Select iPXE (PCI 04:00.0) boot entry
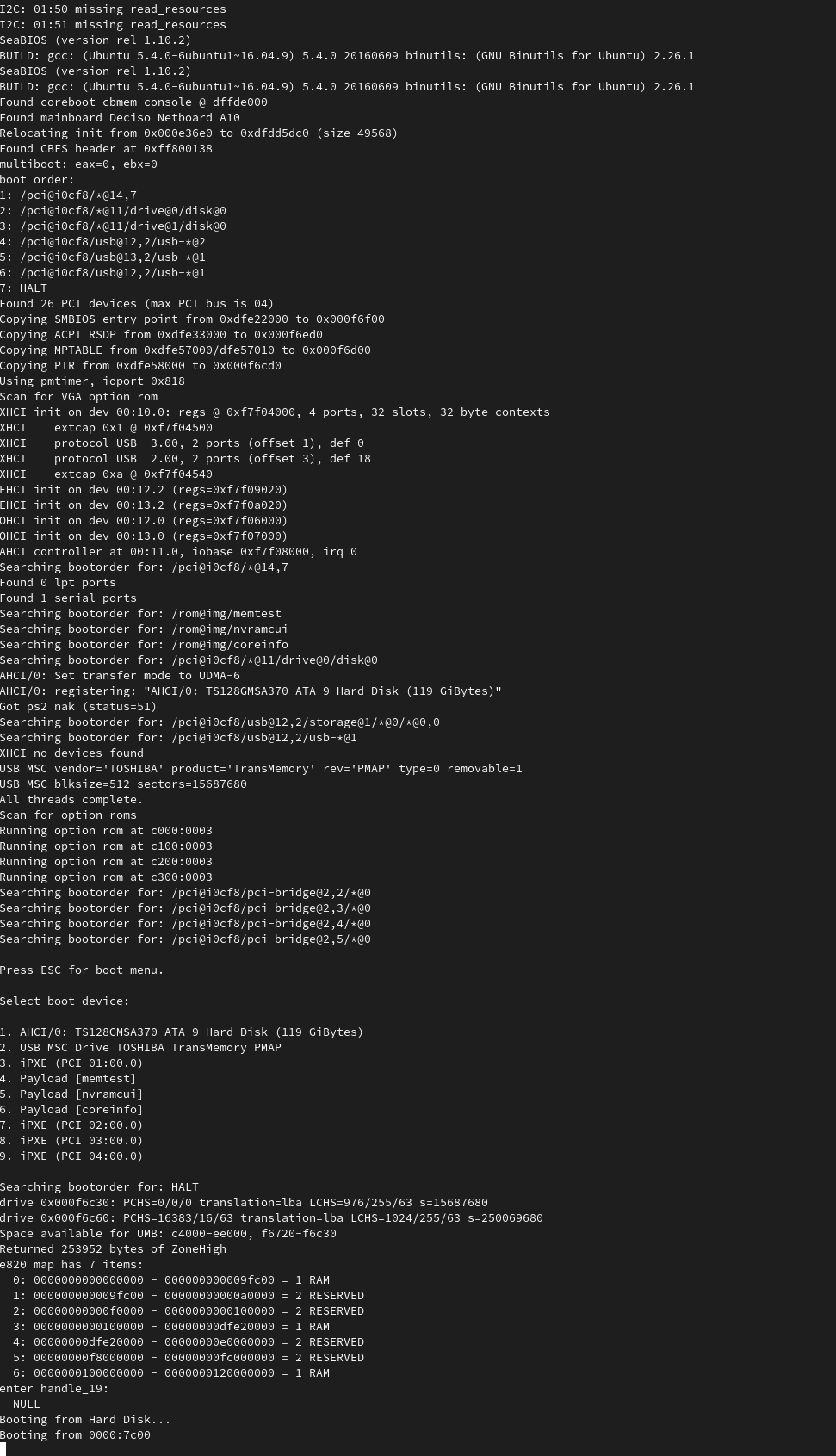The height and width of the screenshot is (1456, 836). tap(71, 1156)
